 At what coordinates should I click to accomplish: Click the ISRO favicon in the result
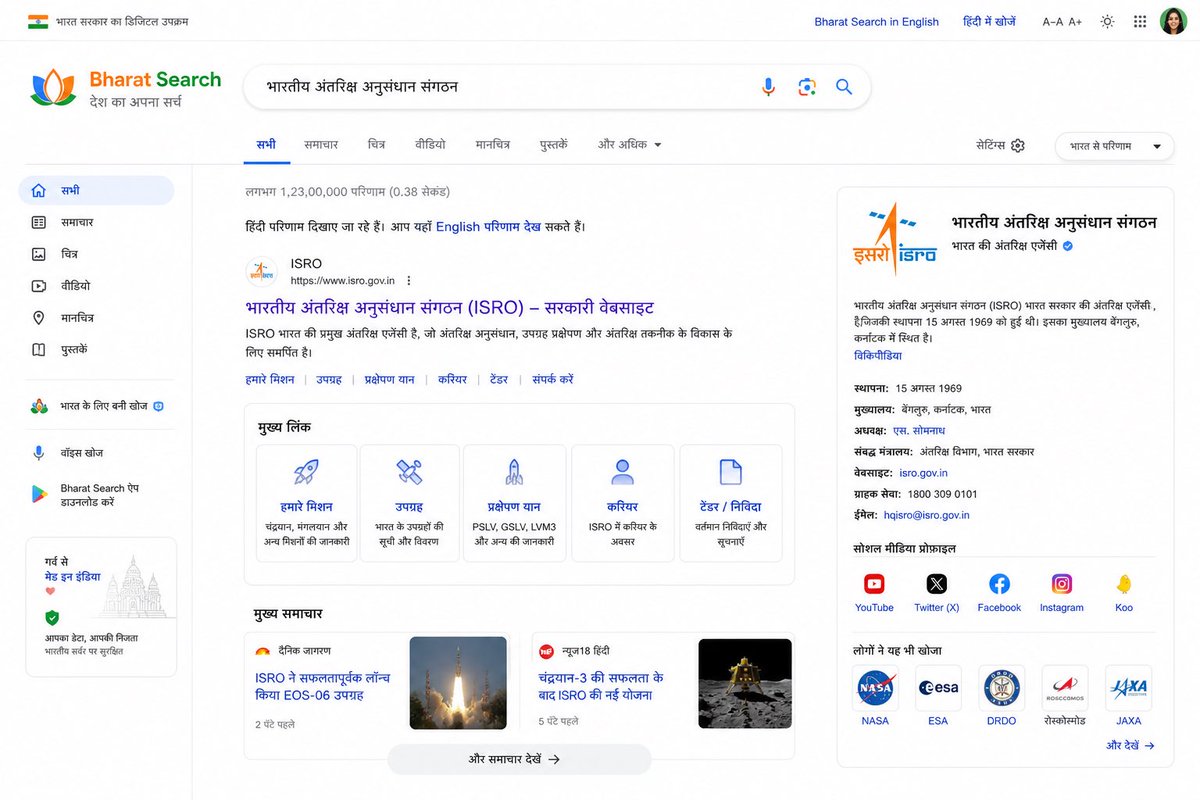261,272
